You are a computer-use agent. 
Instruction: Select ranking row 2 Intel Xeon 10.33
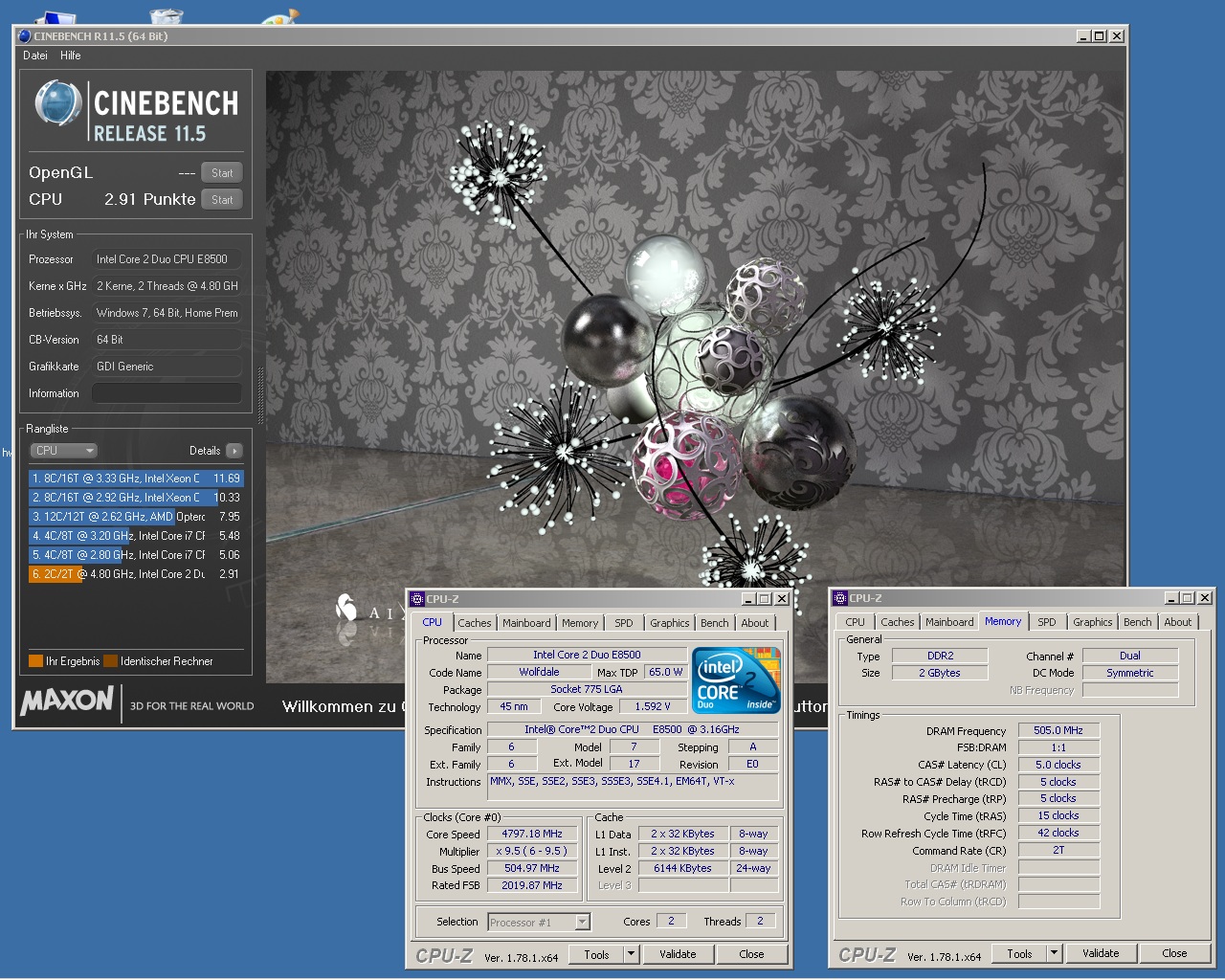[136, 498]
